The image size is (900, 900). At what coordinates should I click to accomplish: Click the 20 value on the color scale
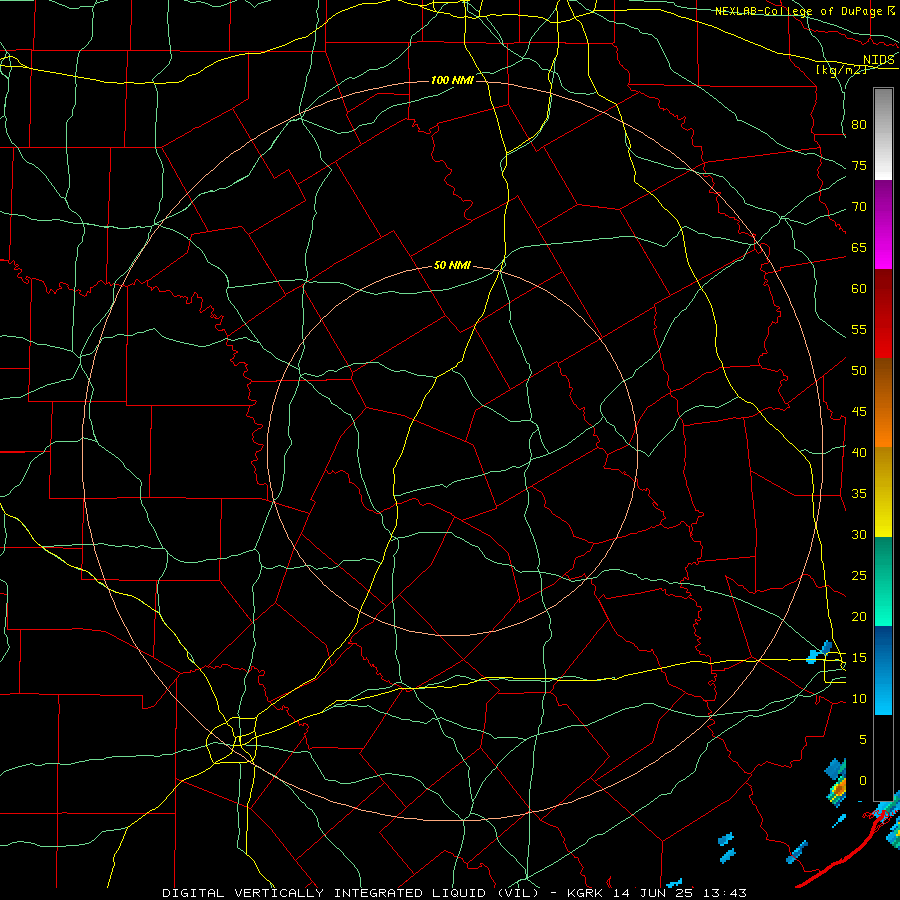[x=859, y=617]
